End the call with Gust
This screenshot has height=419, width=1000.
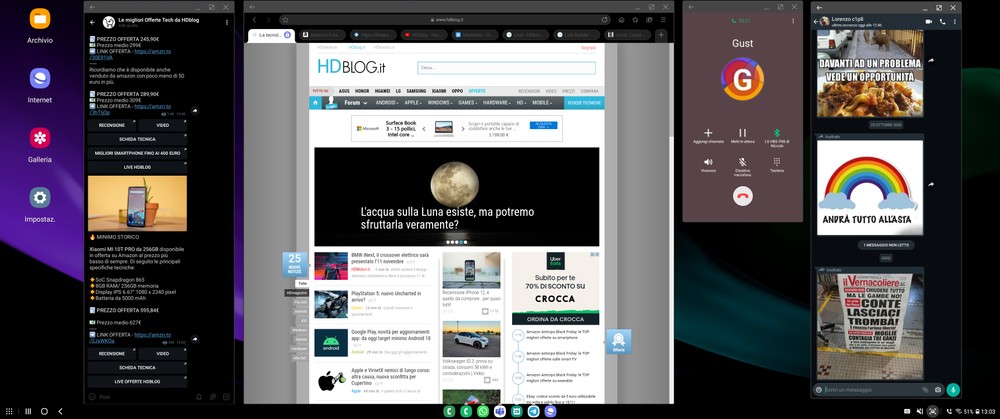[742, 196]
